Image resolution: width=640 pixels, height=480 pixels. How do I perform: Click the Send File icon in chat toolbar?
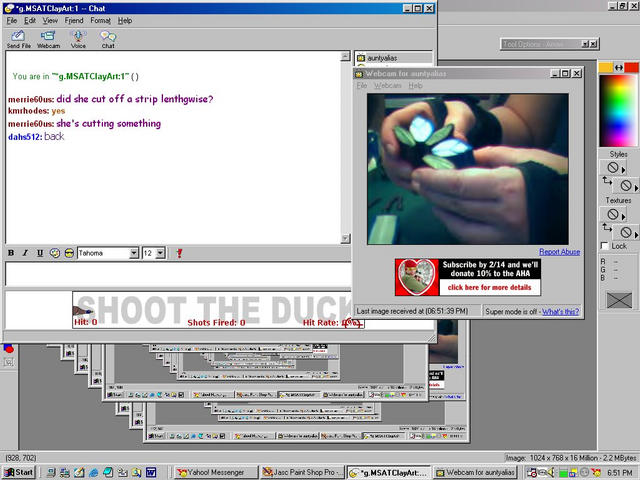18,39
